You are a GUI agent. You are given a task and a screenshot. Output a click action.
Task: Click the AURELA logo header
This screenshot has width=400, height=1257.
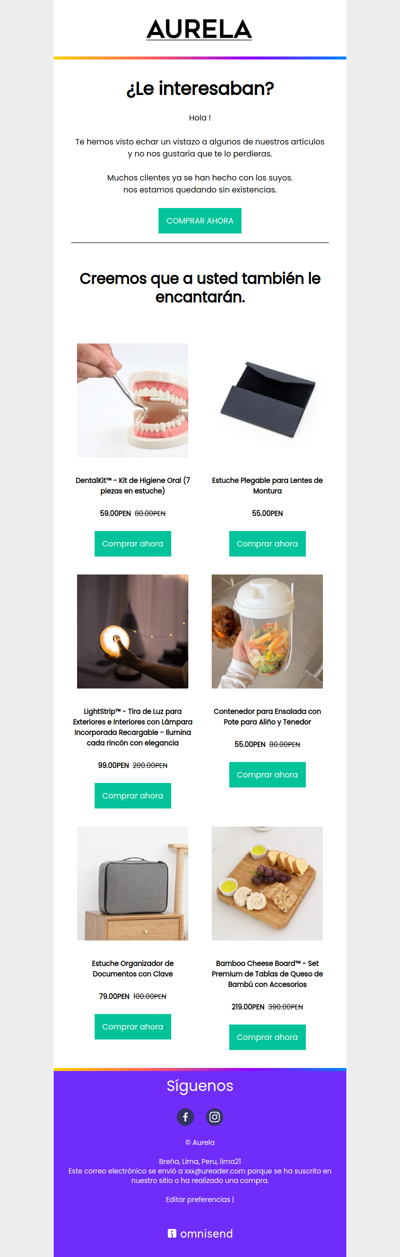tap(199, 29)
